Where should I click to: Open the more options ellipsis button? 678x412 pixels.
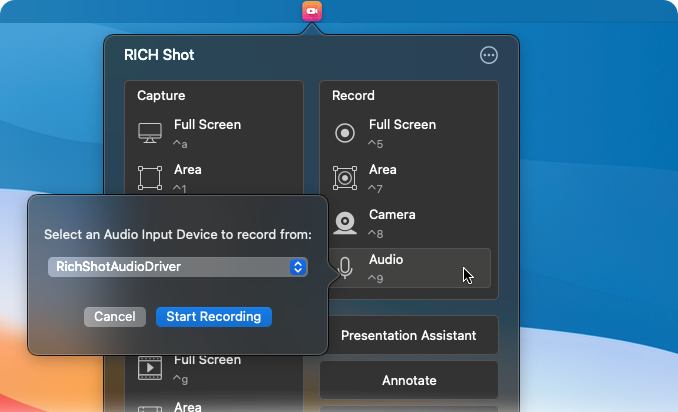coord(489,55)
